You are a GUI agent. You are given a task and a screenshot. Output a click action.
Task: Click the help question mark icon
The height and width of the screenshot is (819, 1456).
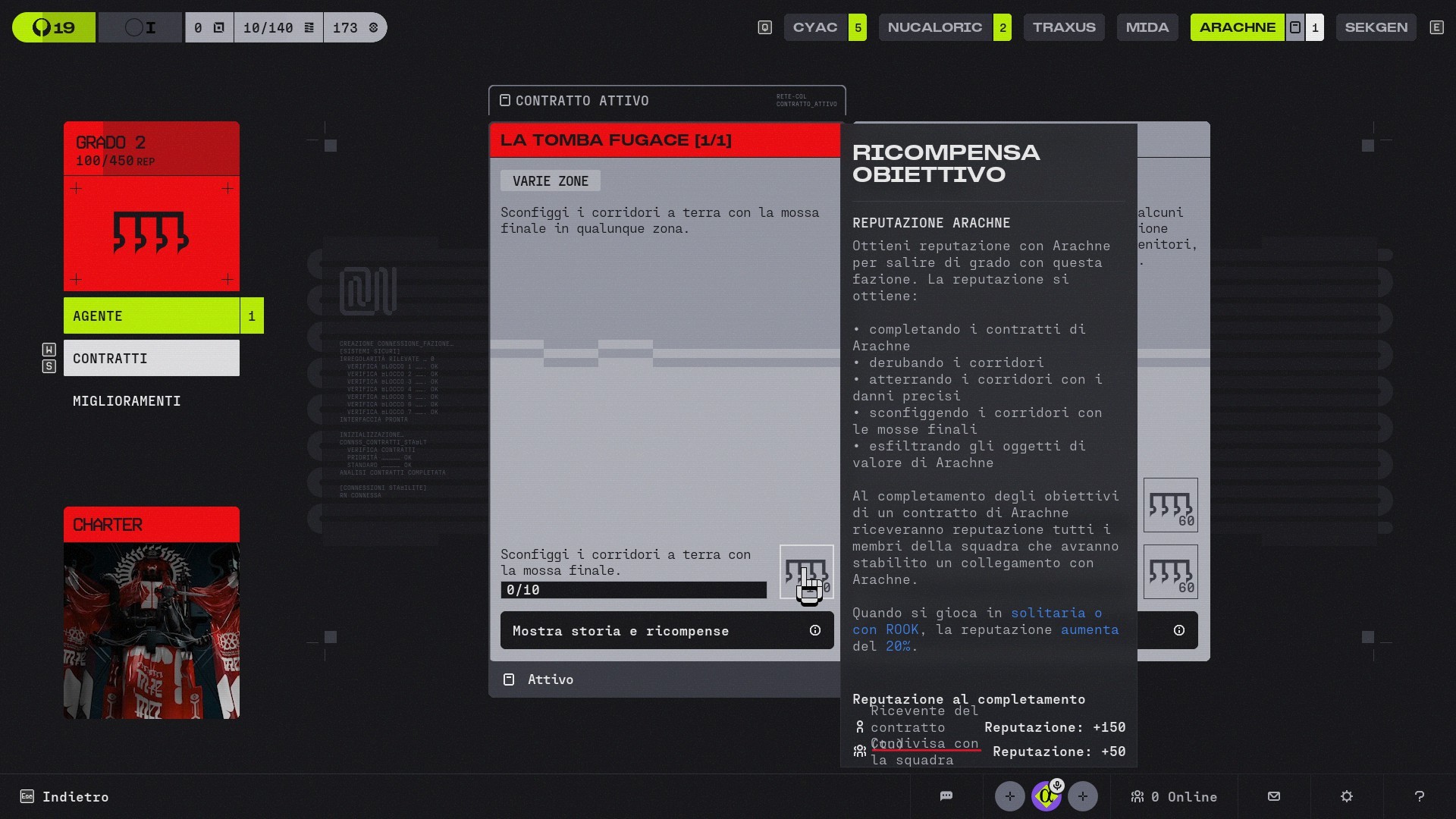pyautogui.click(x=1419, y=796)
